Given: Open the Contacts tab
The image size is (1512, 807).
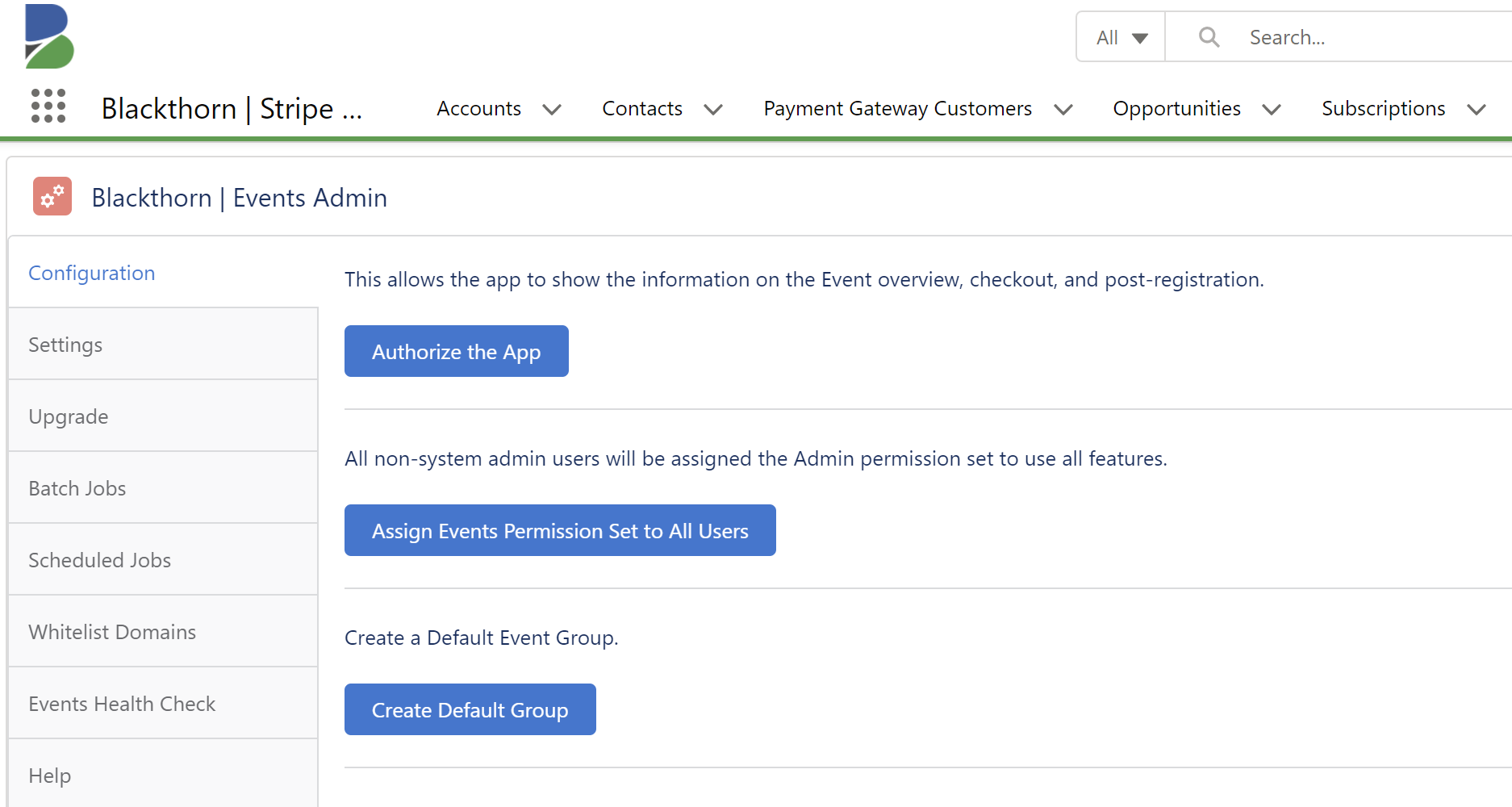Looking at the screenshot, I should (x=642, y=108).
